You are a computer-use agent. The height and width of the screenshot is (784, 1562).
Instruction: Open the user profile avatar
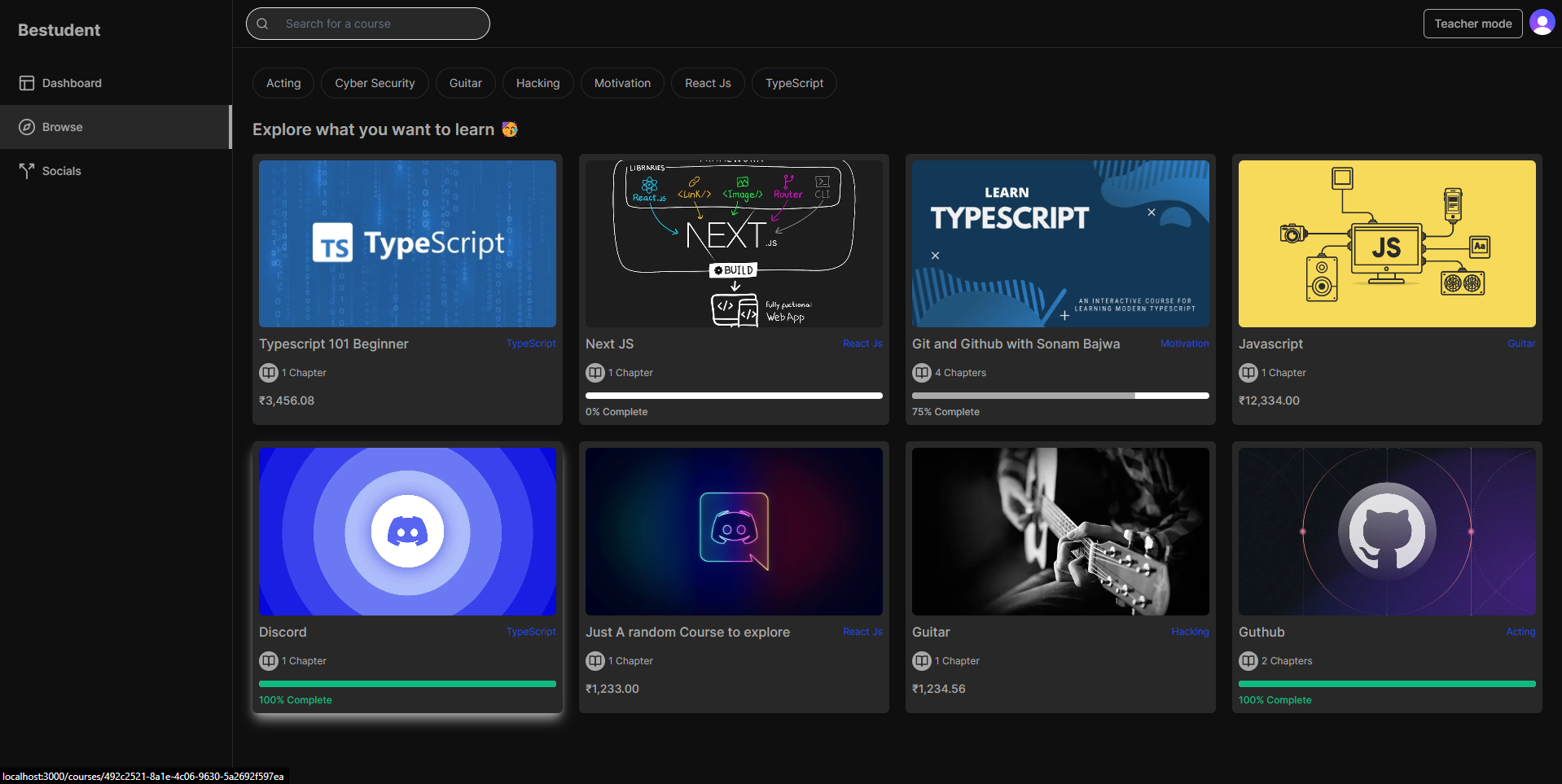1542,23
